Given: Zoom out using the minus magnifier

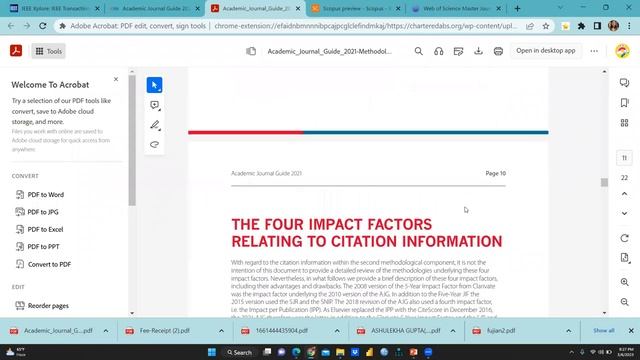Looking at the screenshot, I should [x=624, y=302].
